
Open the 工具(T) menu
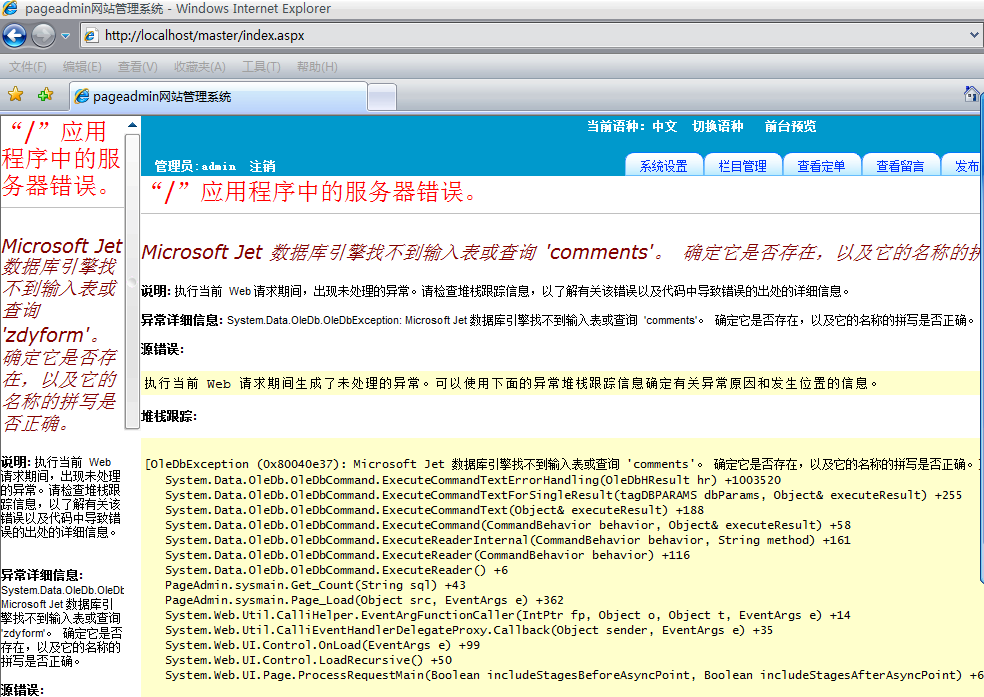(x=261, y=67)
